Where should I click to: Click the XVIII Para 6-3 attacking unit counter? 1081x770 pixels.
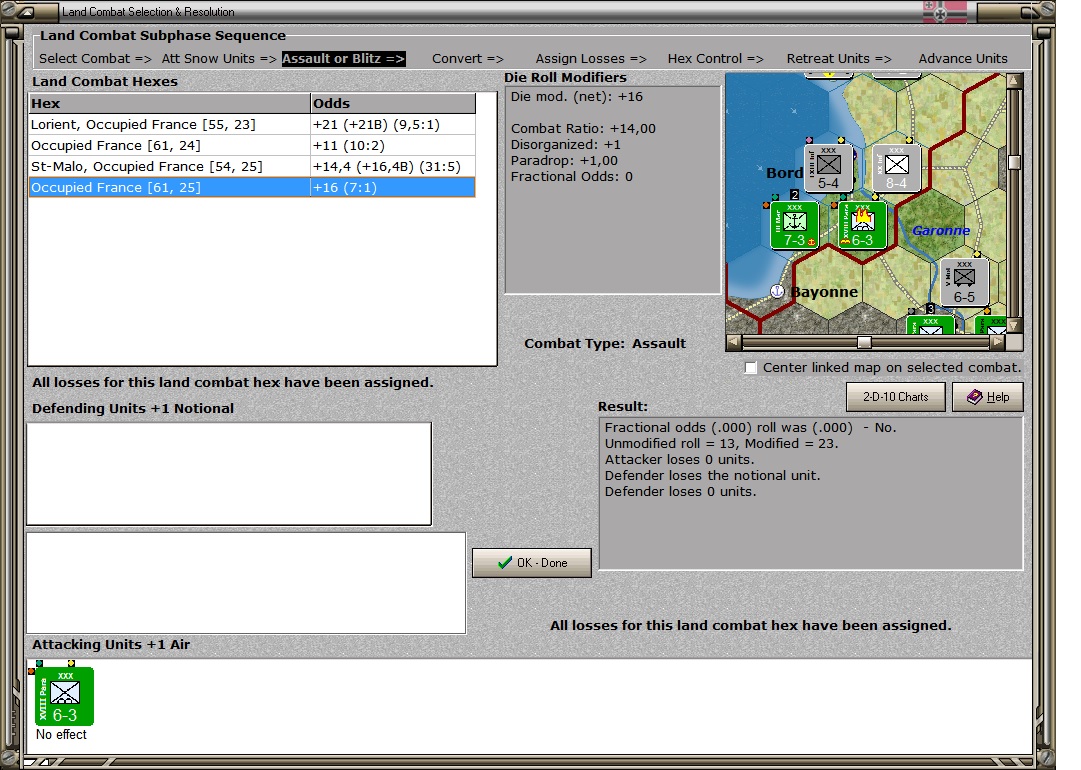tap(64, 696)
